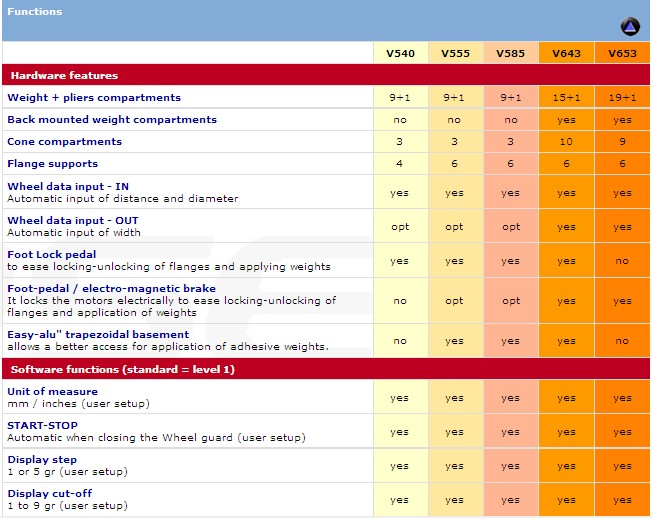This screenshot has width=652, height=518.
Task: Open the Foot Lock pedal feature label
Action: tap(52, 255)
